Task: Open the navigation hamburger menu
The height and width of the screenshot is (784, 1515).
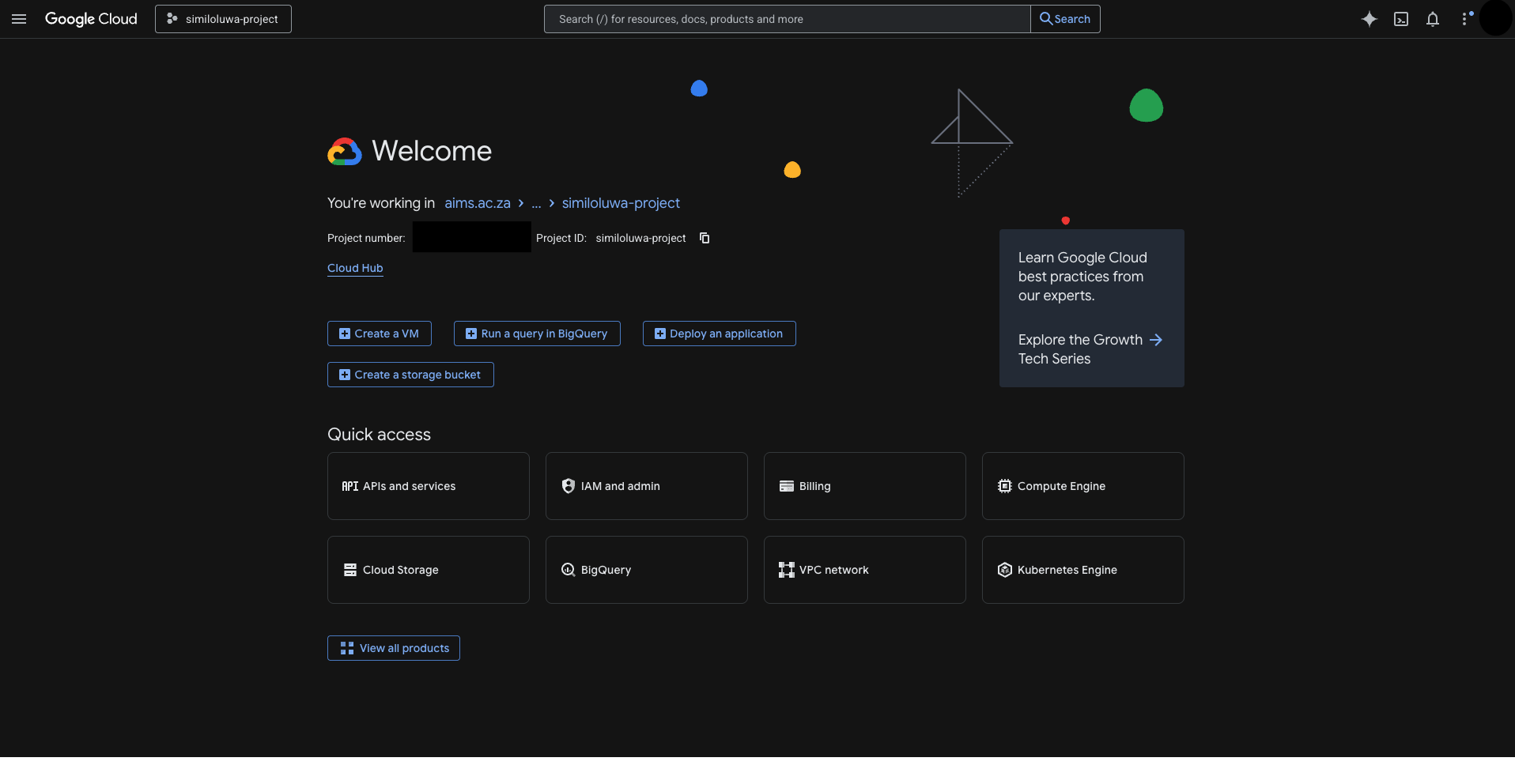Action: click(19, 19)
